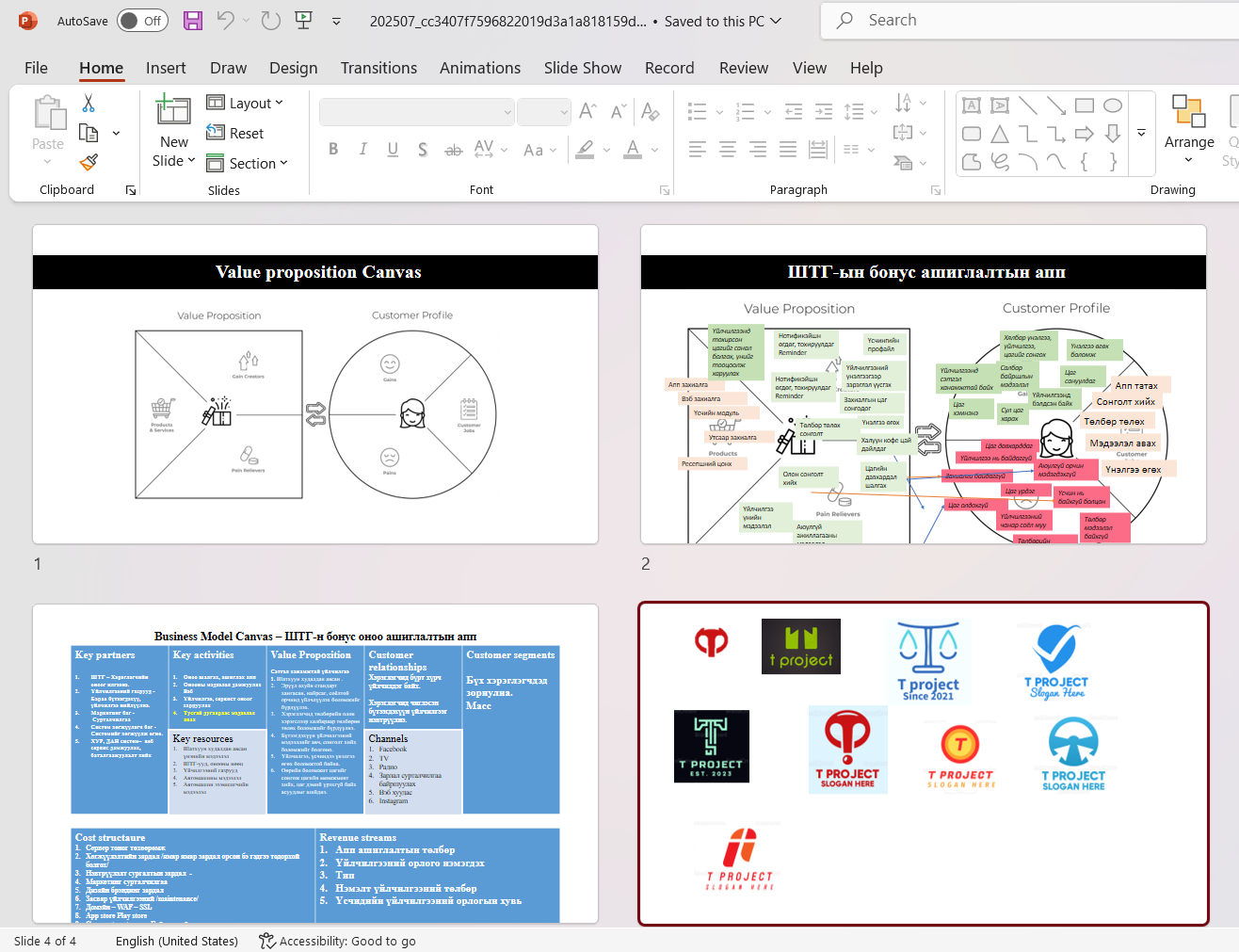Select the Right Arrow shape
The image size is (1239, 952).
pyautogui.click(x=1085, y=134)
